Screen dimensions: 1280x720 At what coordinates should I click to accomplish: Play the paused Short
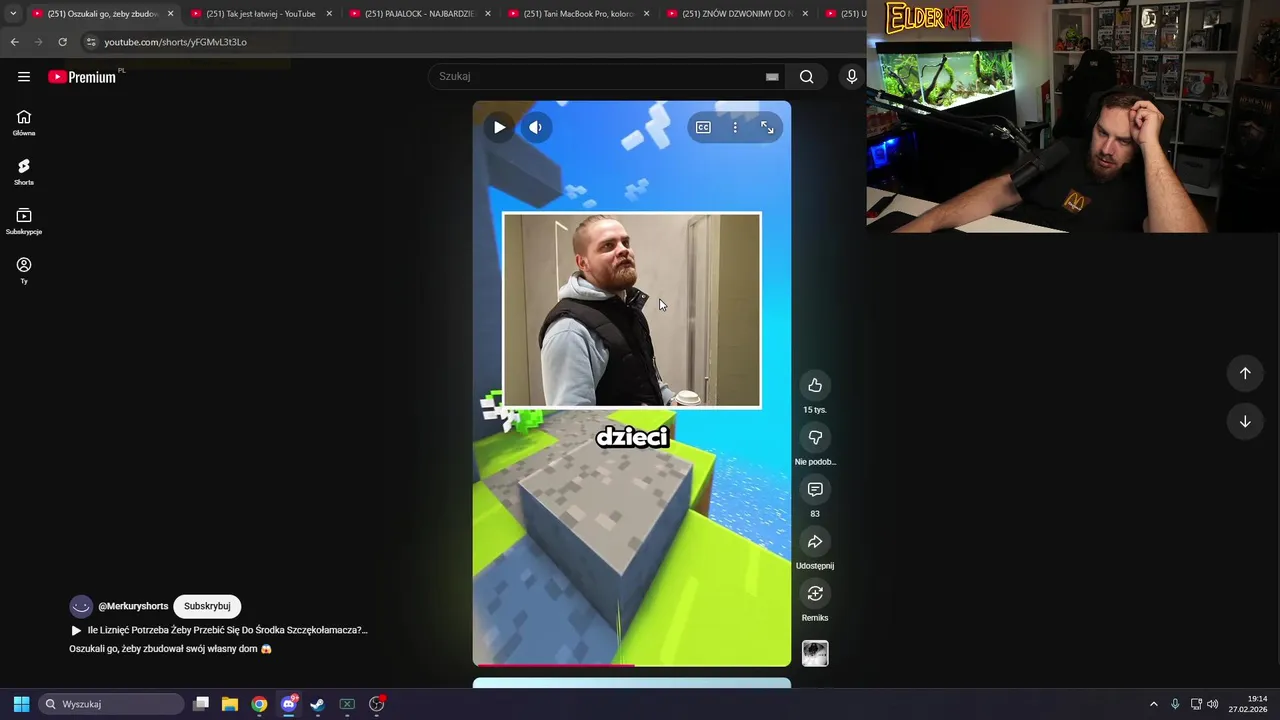(x=499, y=127)
